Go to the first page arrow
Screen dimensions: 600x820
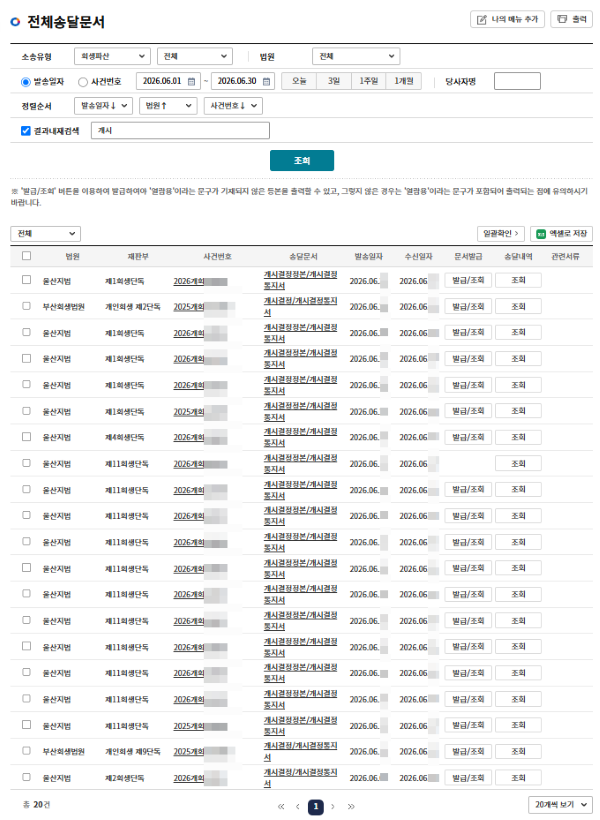tap(281, 806)
